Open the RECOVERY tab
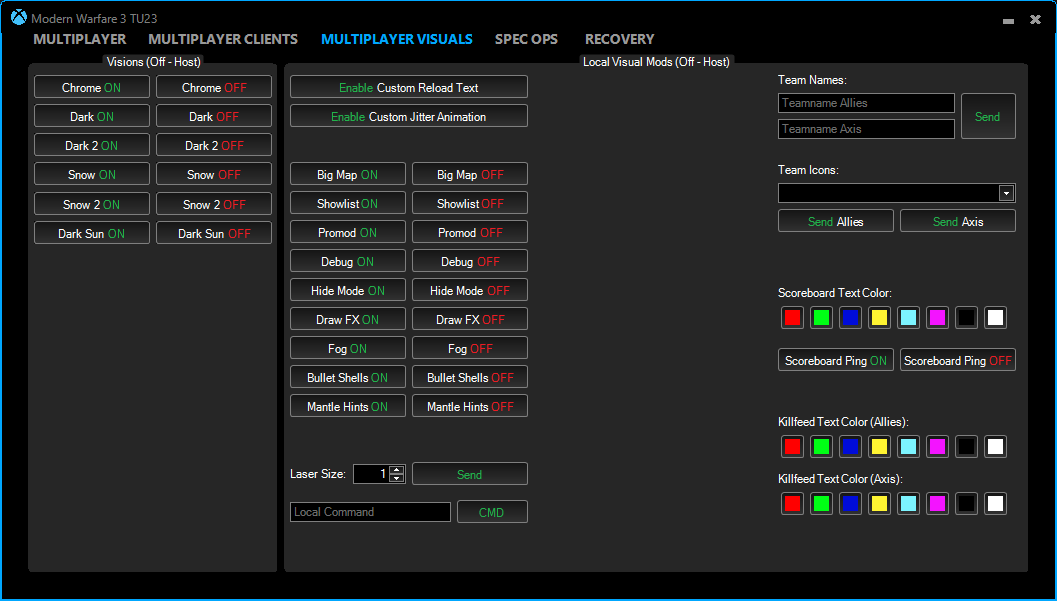The height and width of the screenshot is (601, 1057). click(x=620, y=39)
